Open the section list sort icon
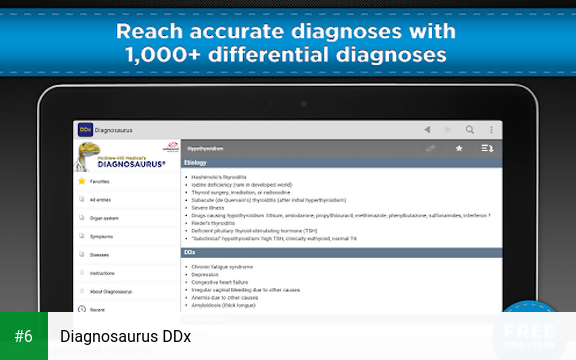Image resolution: width=576 pixels, height=360 pixels. [x=487, y=148]
